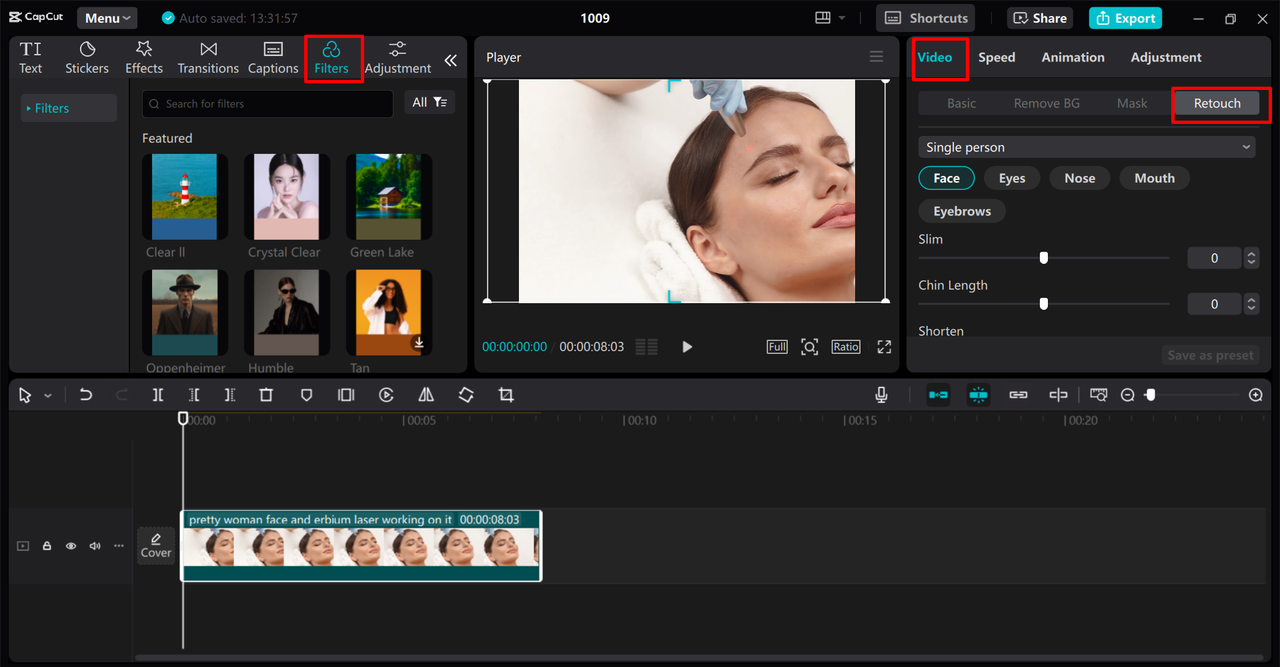Click the freeze frame icon
1280x667 pixels.
[346, 395]
